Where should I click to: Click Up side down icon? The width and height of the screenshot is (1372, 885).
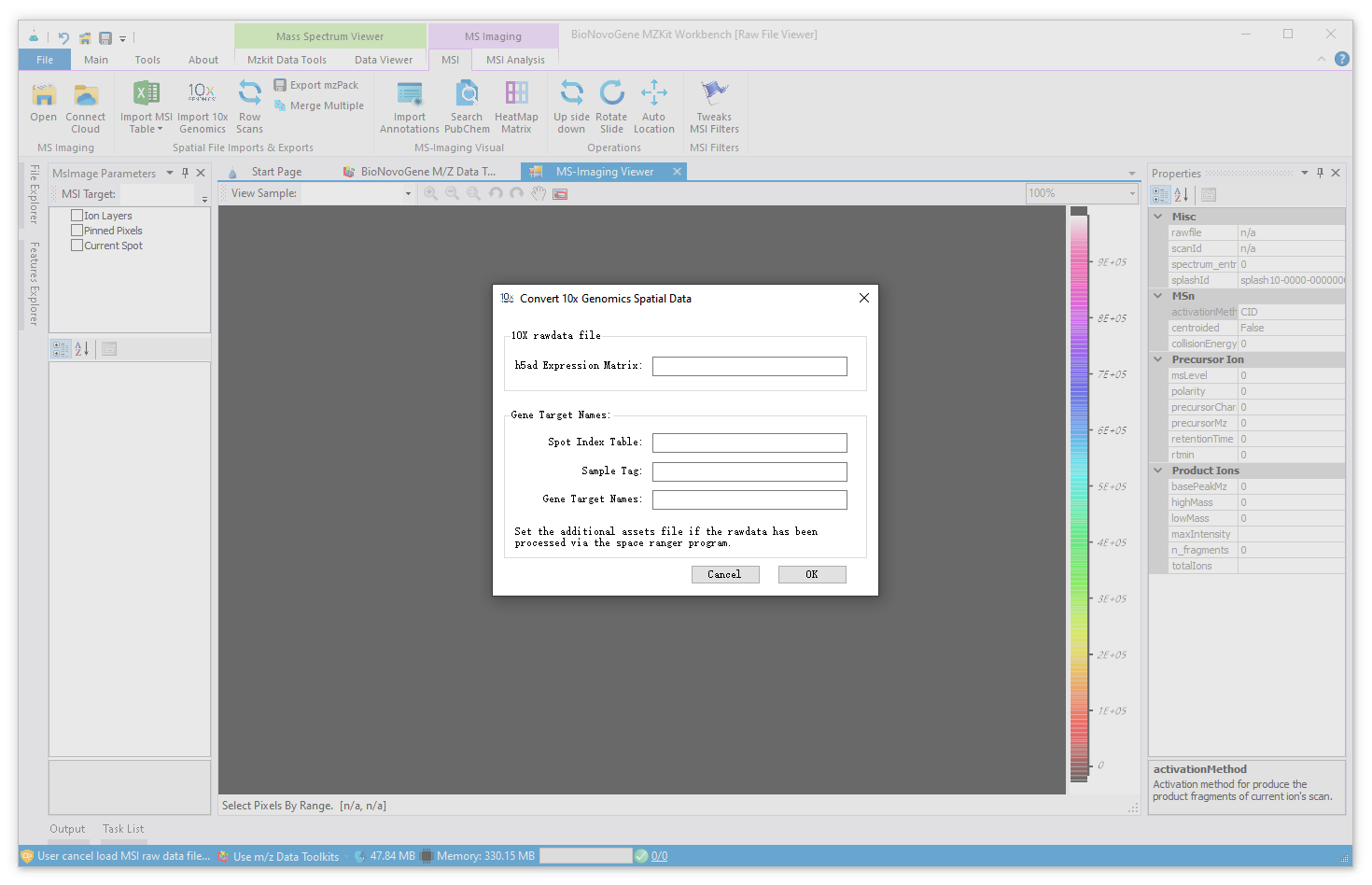tap(571, 94)
